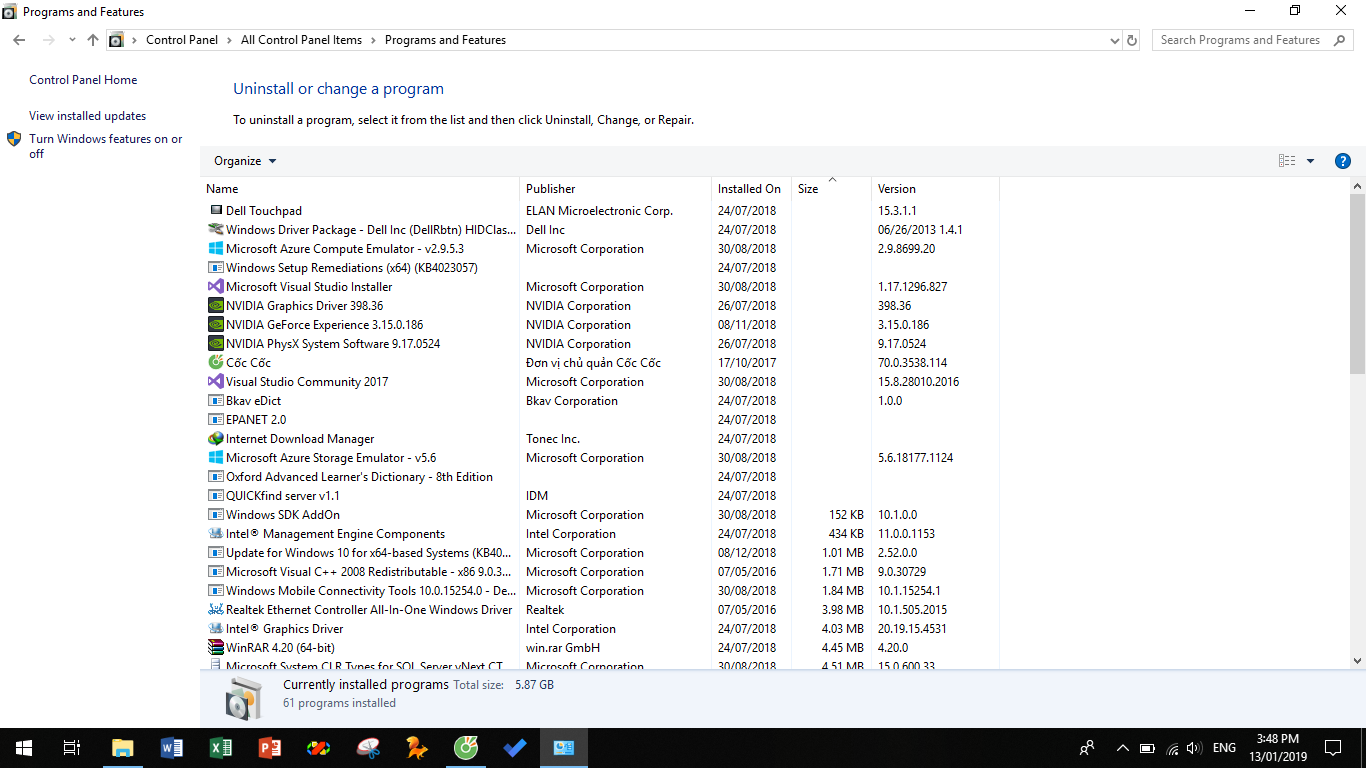Open the Organize dropdown menu
1366x768 pixels.
245,161
